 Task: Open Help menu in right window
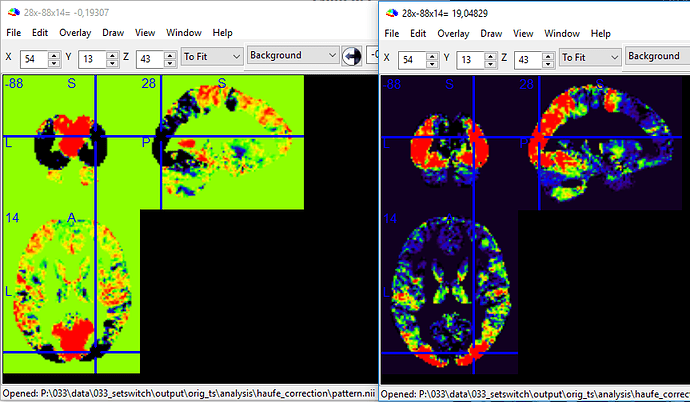point(600,33)
